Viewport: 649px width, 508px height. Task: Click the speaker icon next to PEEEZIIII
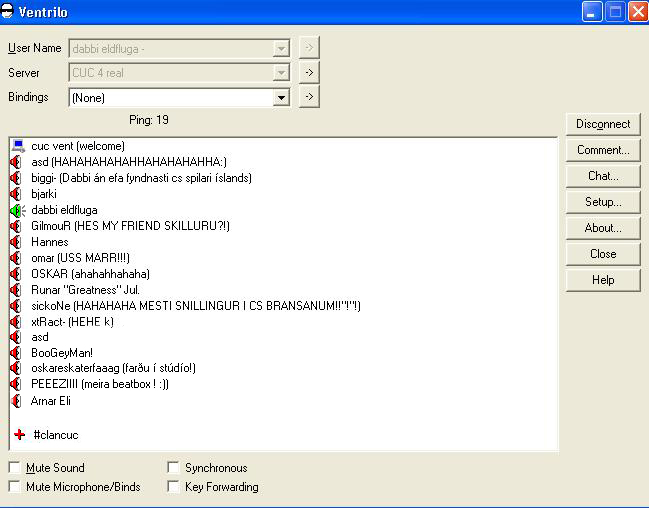point(16,384)
